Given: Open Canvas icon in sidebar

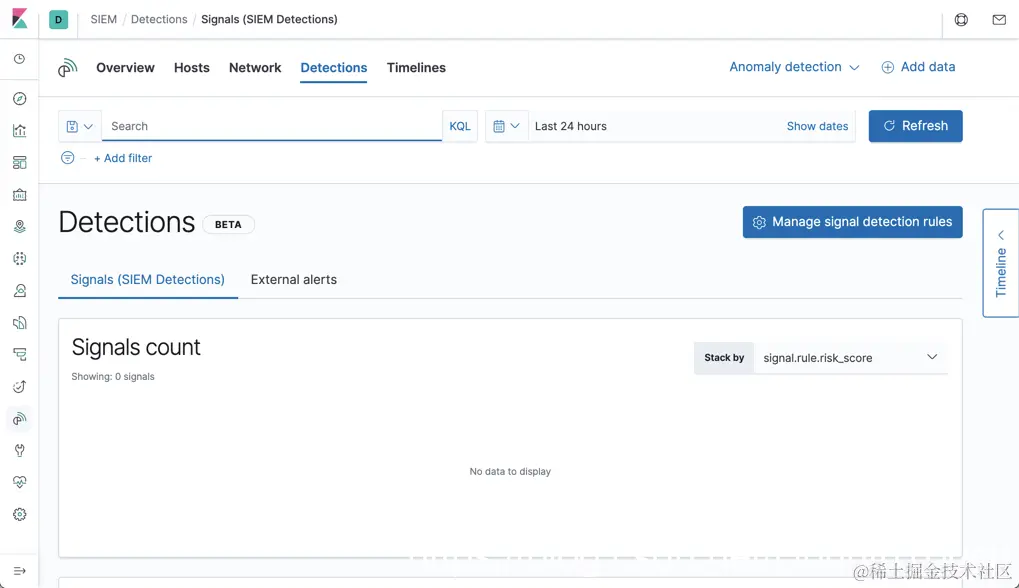Looking at the screenshot, I should pos(19,194).
